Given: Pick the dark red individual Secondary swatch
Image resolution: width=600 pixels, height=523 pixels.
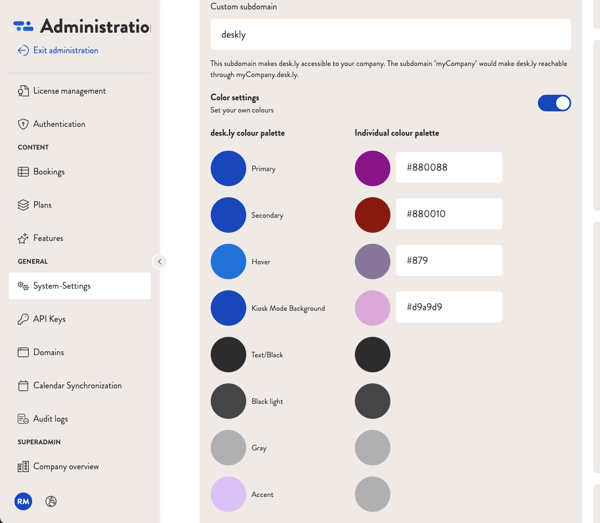Looking at the screenshot, I should point(372,215).
